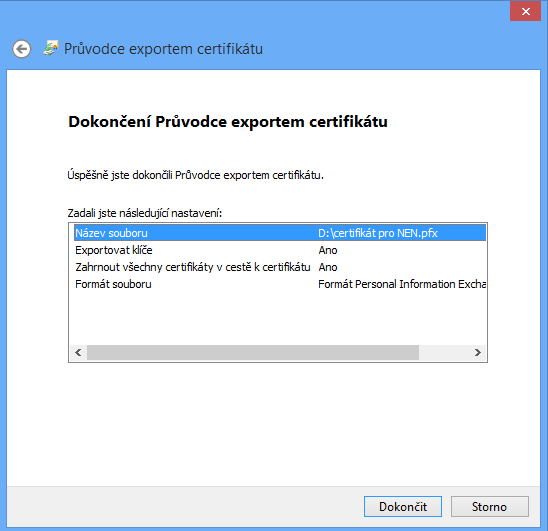Click the Dokončit button
Viewport: 548px width, 531px height.
[x=403, y=507]
